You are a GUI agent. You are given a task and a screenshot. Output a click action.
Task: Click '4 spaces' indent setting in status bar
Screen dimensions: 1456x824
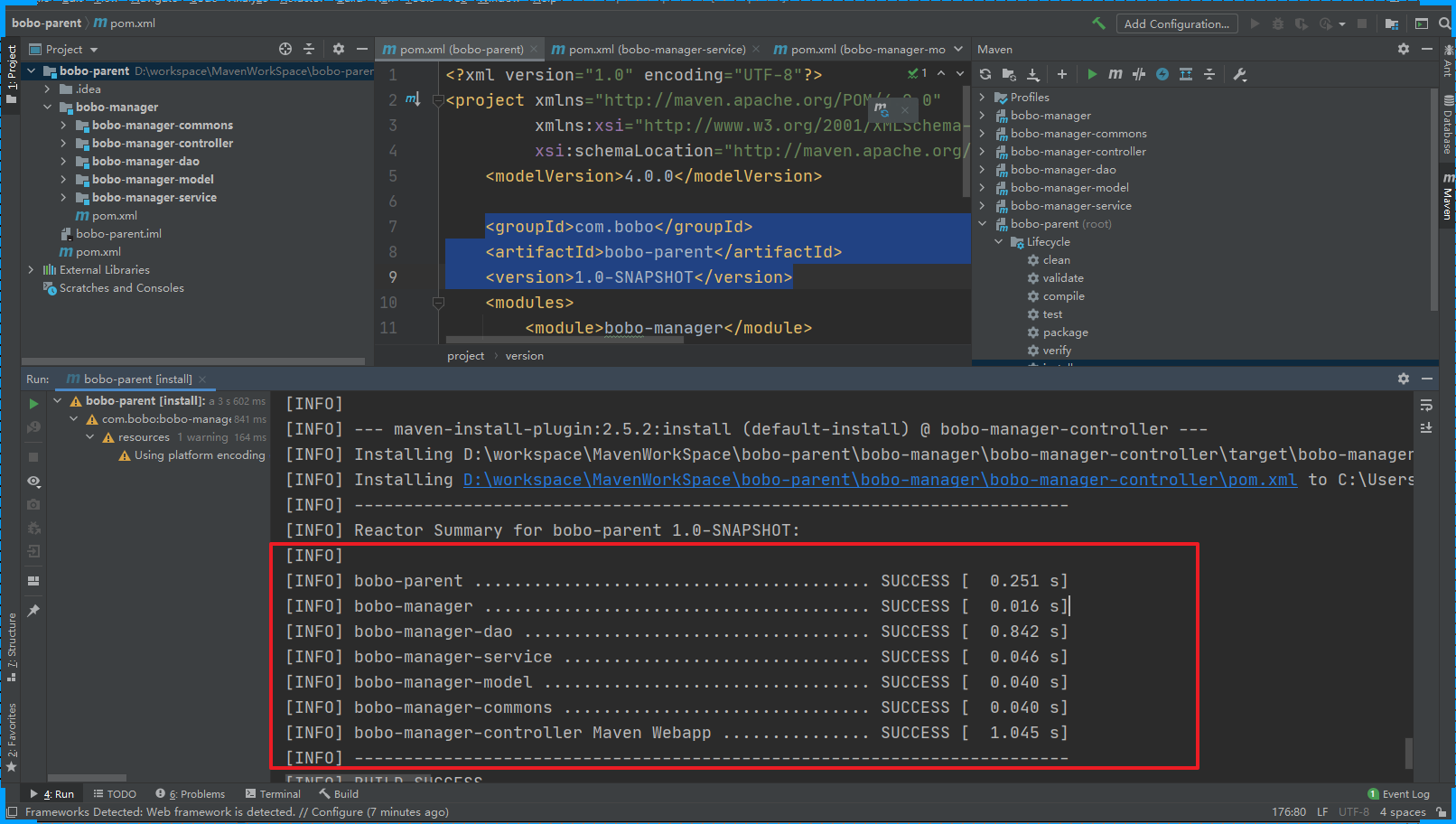[1403, 812]
